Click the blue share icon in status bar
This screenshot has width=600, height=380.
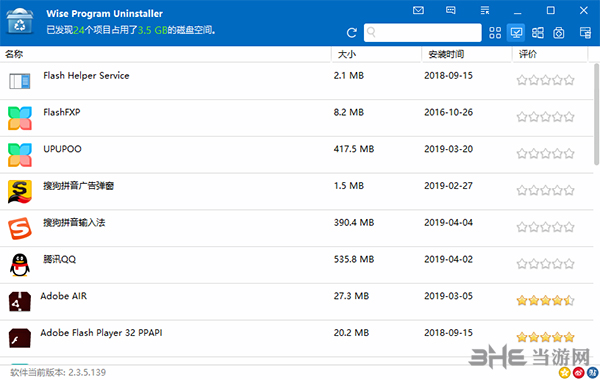tap(592, 372)
